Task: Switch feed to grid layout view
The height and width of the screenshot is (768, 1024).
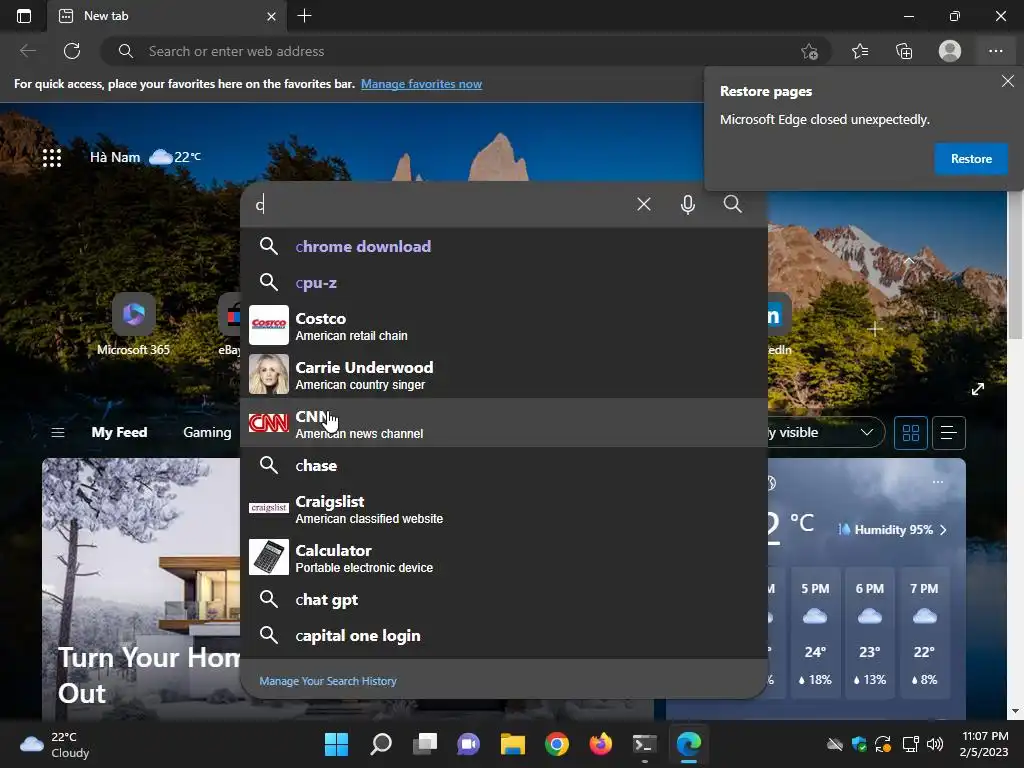Action: [x=910, y=432]
